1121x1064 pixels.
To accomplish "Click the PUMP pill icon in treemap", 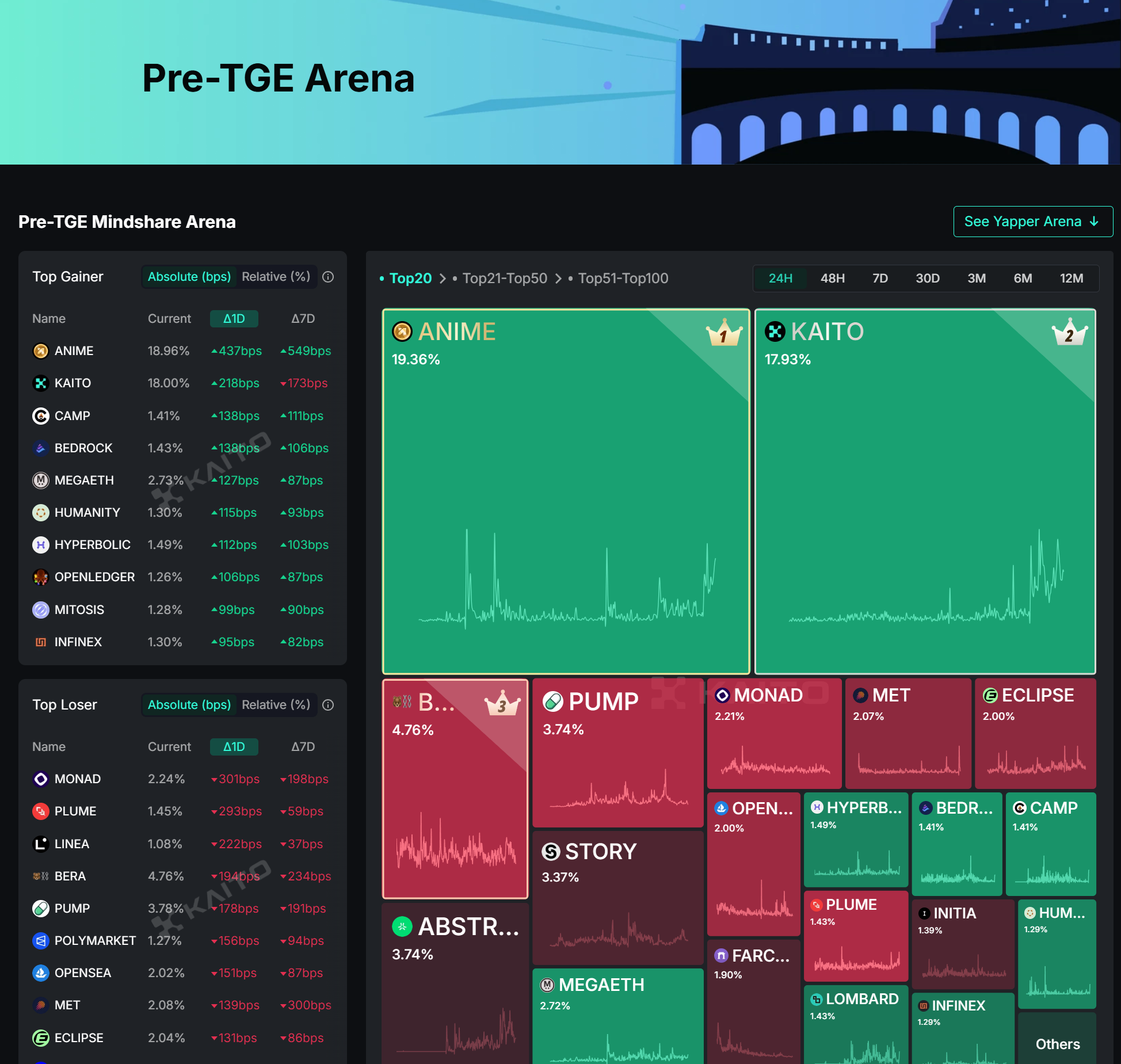I will coord(553,701).
